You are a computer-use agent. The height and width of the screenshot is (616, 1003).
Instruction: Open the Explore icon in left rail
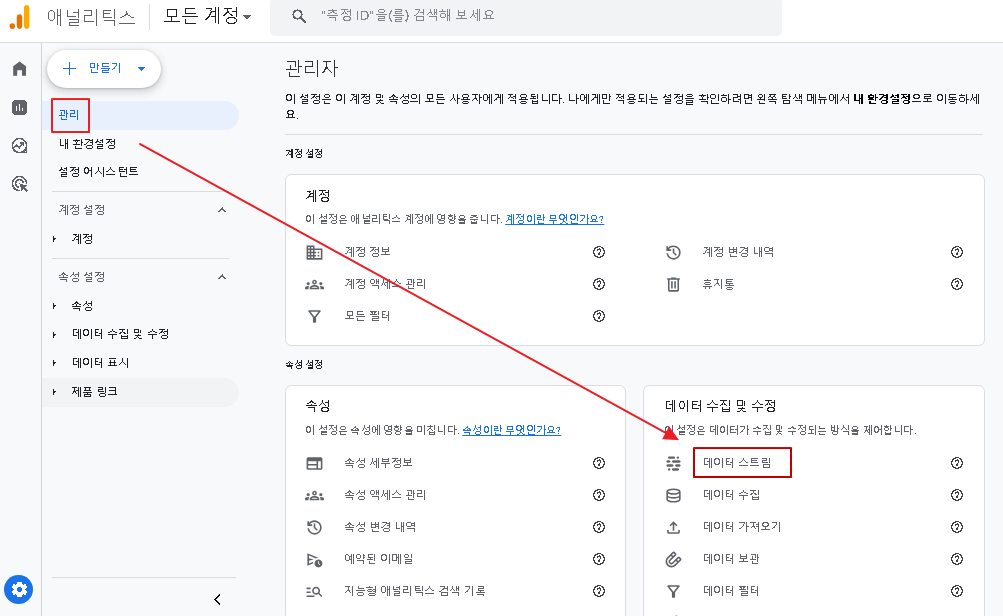[20, 146]
